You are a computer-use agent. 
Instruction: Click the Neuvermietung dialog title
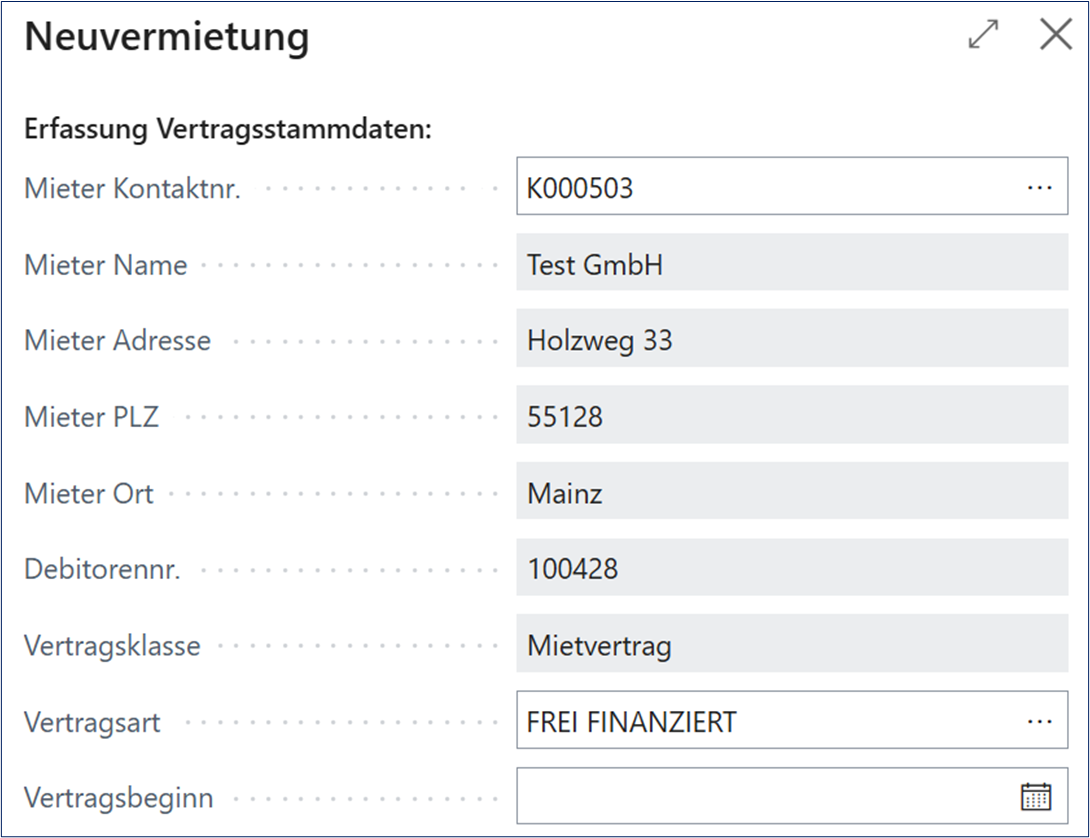[x=166, y=37]
